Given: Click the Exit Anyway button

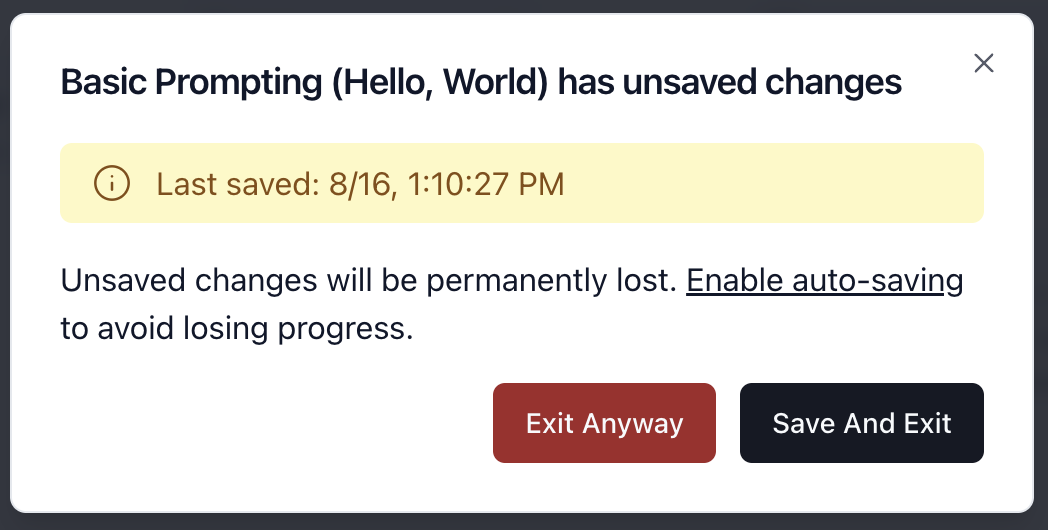Looking at the screenshot, I should click(x=604, y=423).
